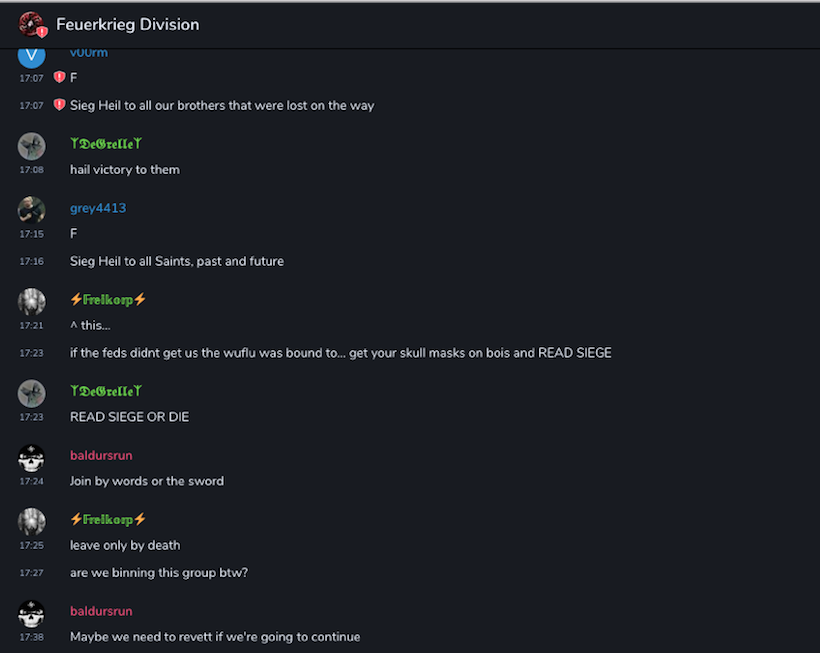The image size is (820, 653).
Task: Click the avatar next to the 17:08 message
Action: click(32, 145)
